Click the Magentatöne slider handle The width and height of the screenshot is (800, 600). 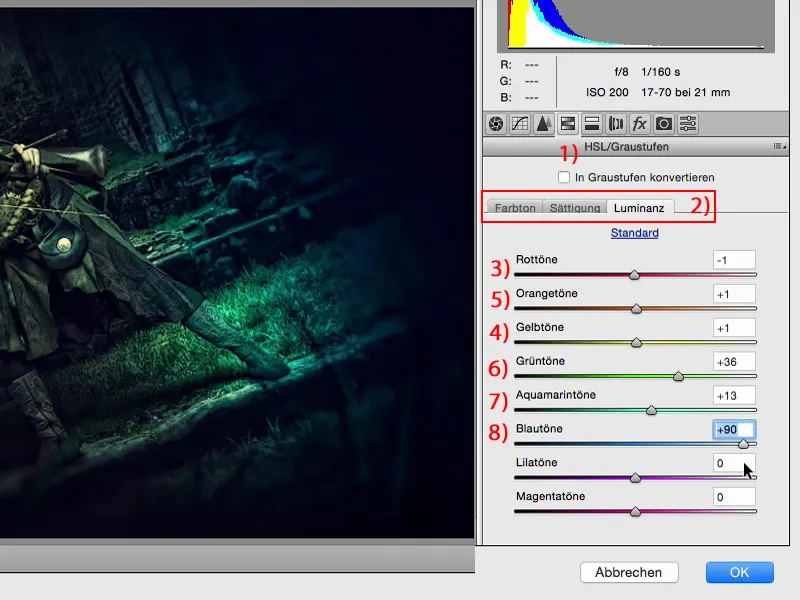[636, 510]
